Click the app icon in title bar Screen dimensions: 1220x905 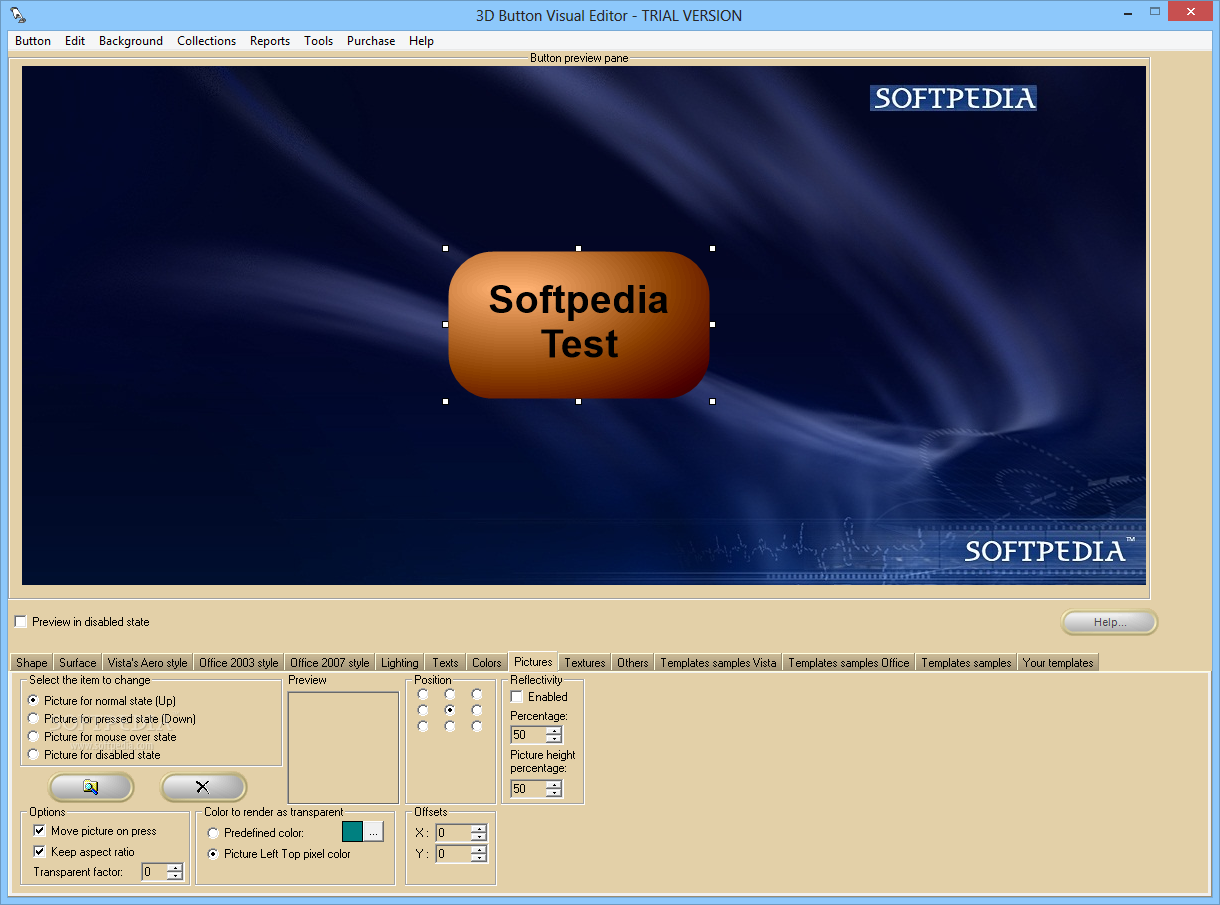click(18, 15)
